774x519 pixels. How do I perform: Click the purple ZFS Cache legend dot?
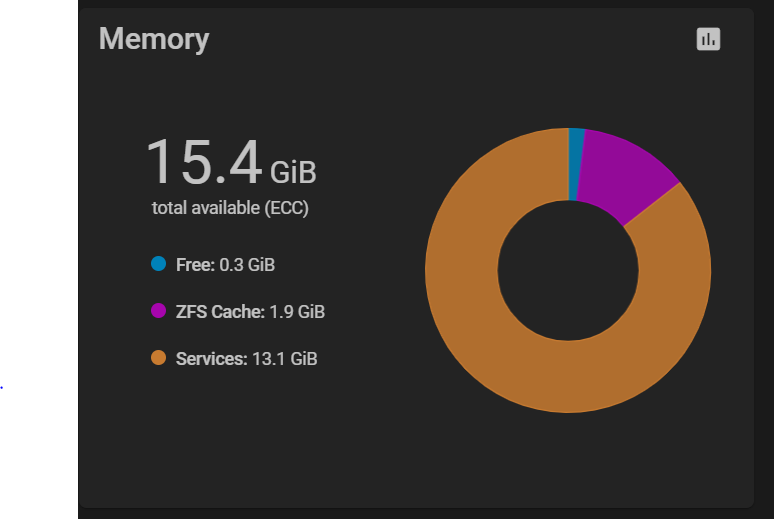(158, 311)
